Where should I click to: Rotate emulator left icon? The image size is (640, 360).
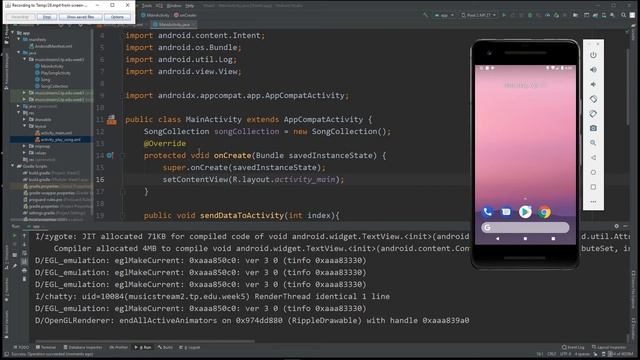[593, 99]
